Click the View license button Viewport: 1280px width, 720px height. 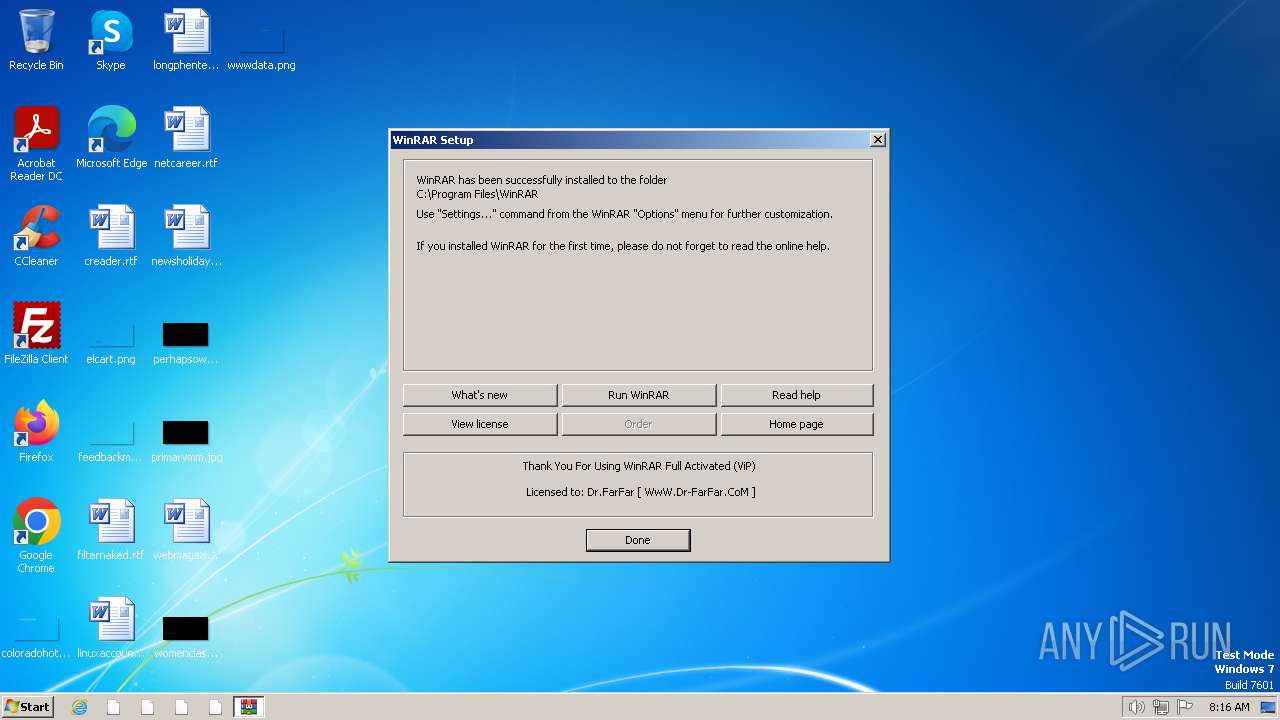coord(480,424)
